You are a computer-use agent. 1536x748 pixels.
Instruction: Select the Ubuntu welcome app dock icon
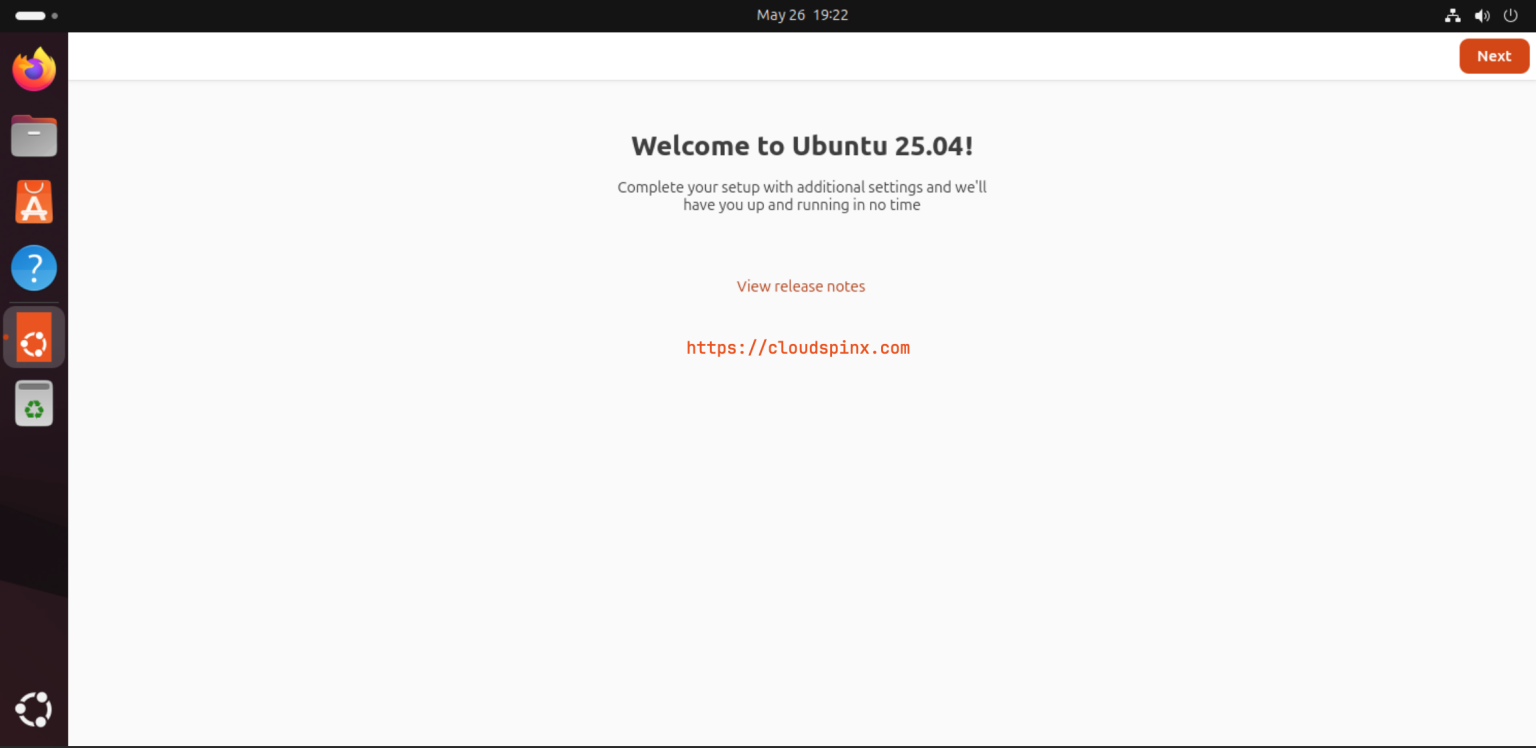34,337
